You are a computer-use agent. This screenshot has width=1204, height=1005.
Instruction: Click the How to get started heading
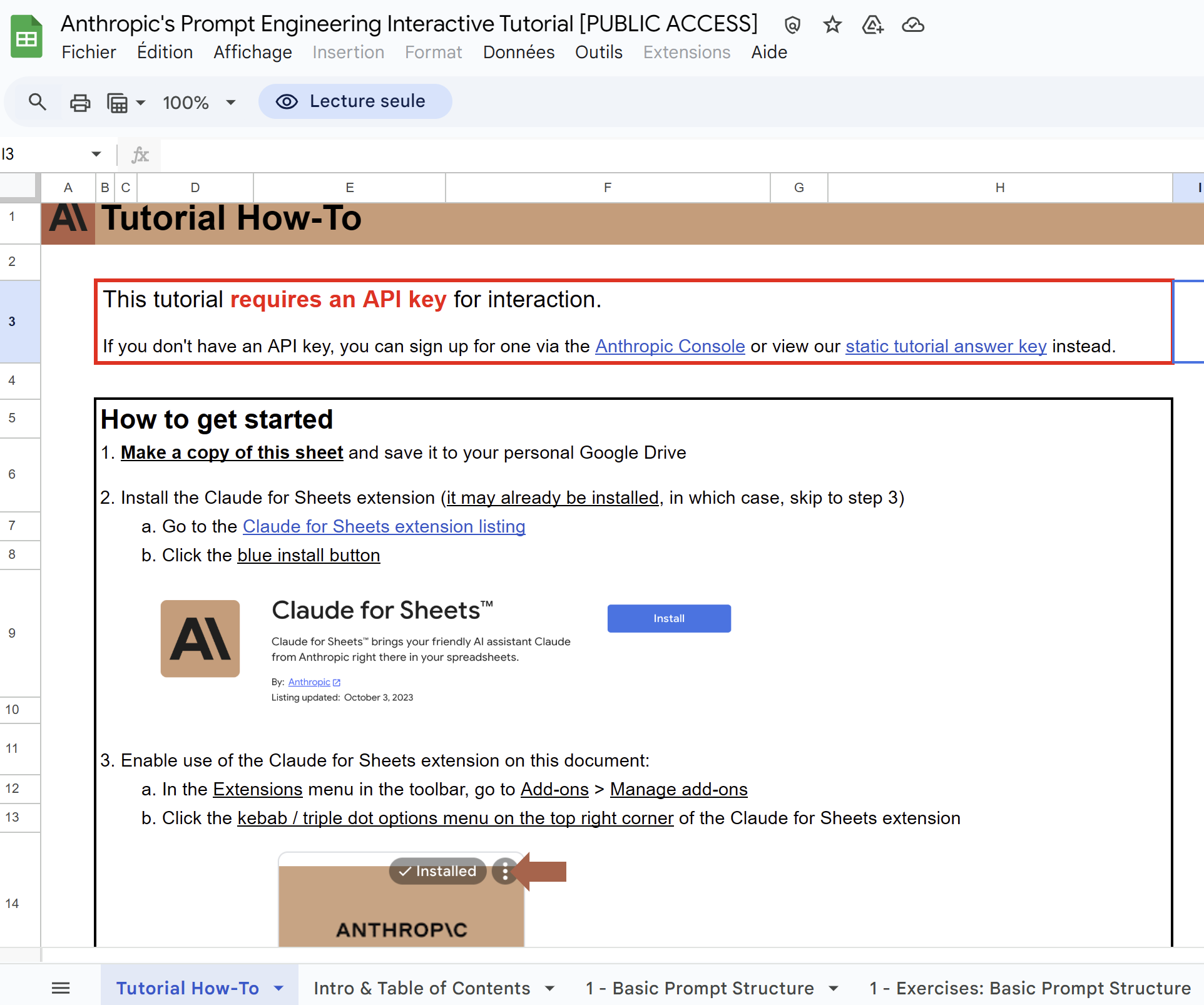click(217, 419)
